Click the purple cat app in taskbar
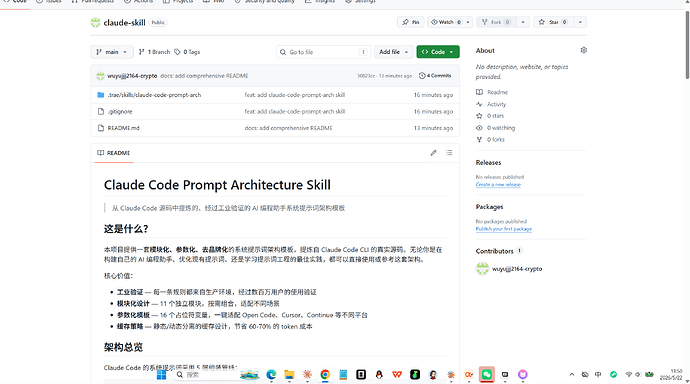The width and height of the screenshot is (690, 384). pos(522,374)
